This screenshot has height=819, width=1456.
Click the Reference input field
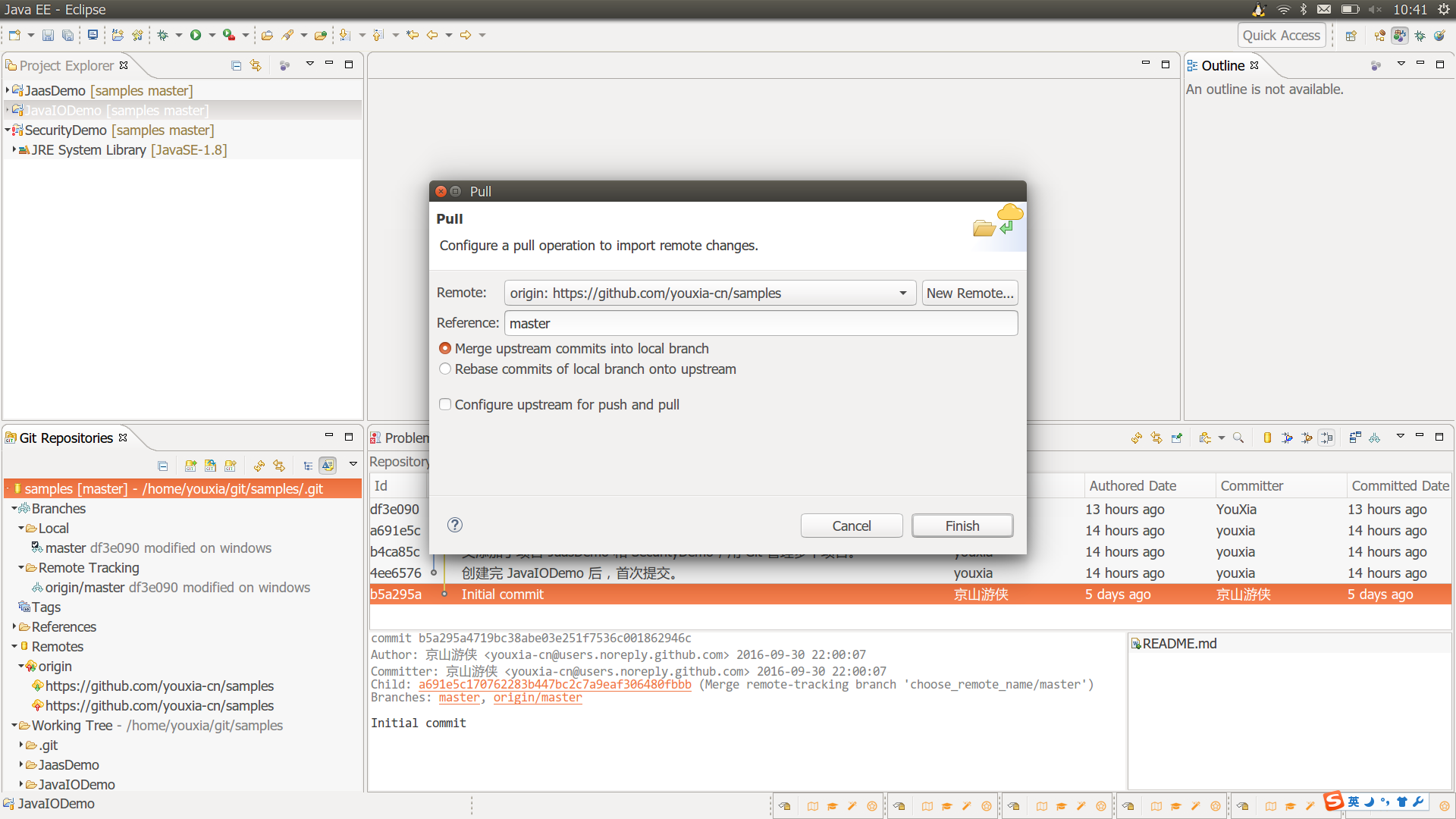click(761, 323)
